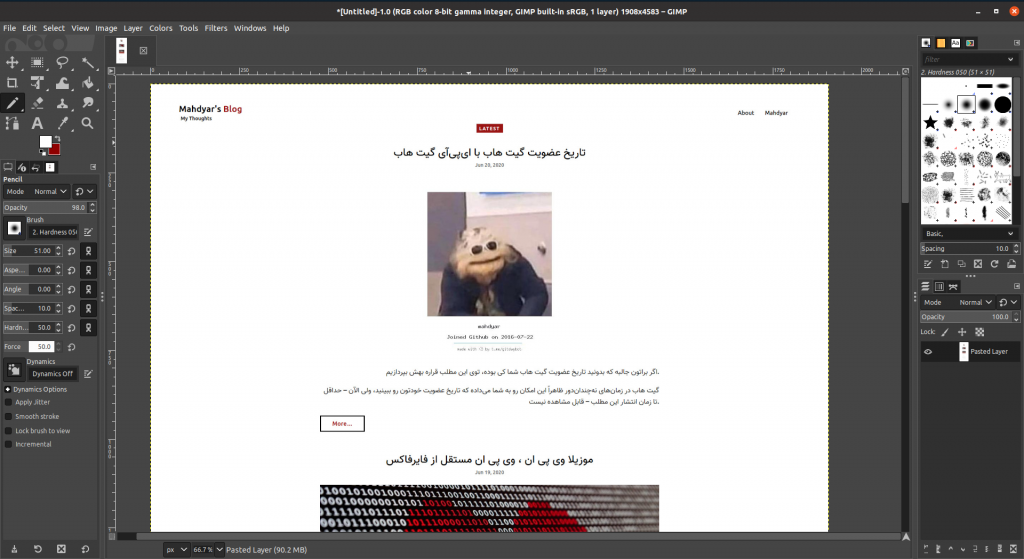
Task: Expand the Dynamics Options section
Action: (8, 389)
